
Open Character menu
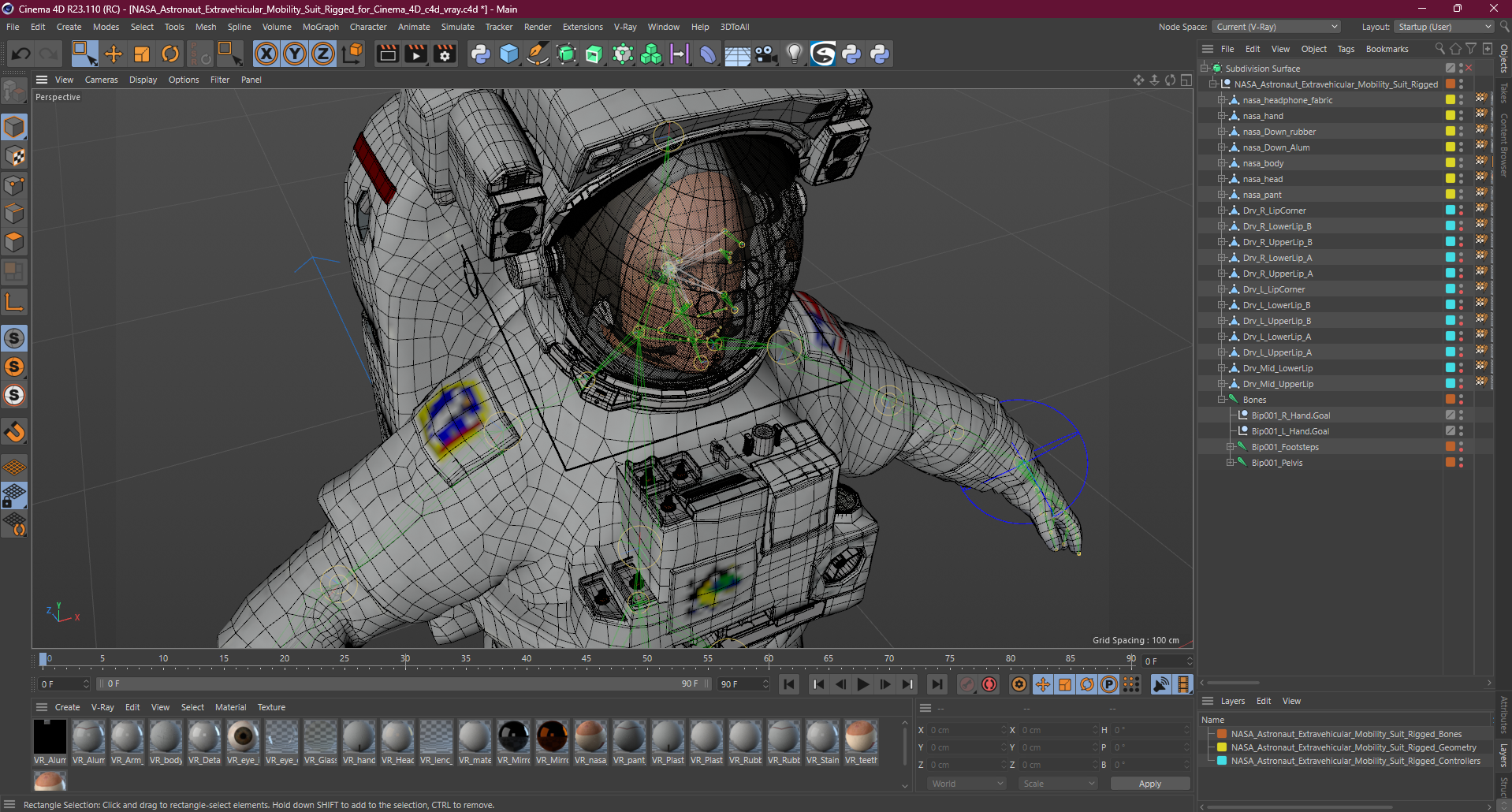368,27
